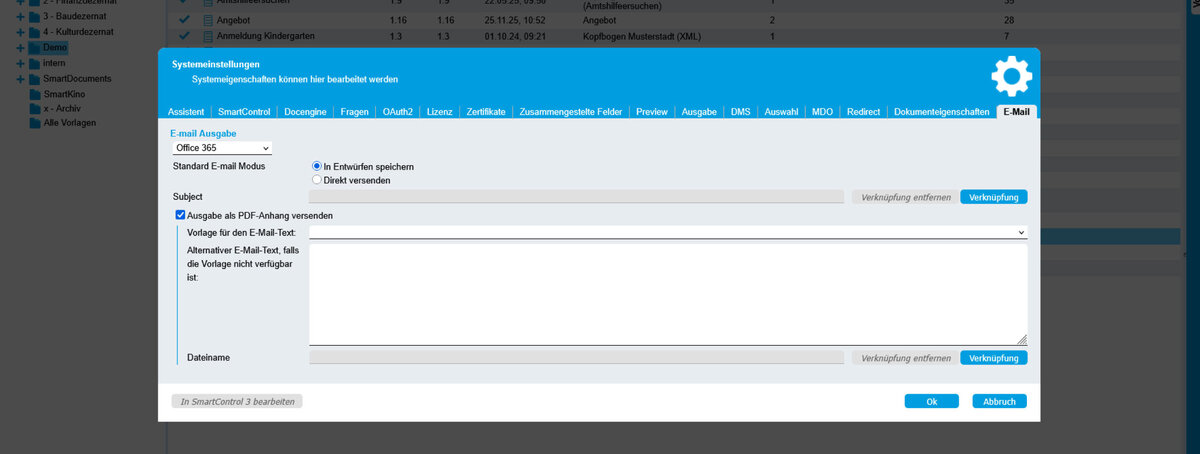Switch to the Dokumenteigenschaften tab
The height and width of the screenshot is (454, 1200).
(941, 112)
